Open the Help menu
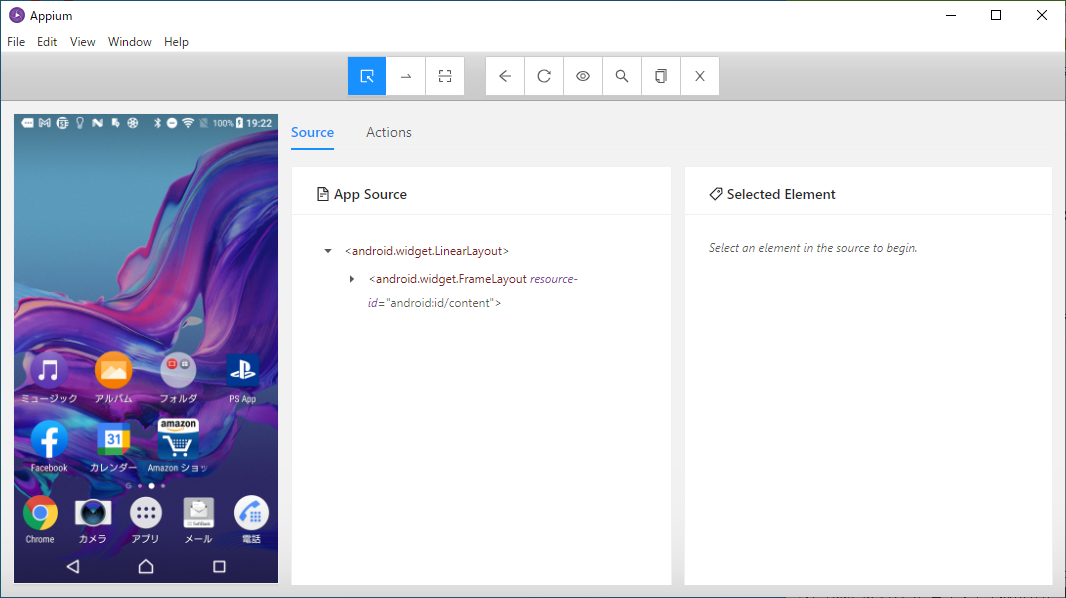The height and width of the screenshot is (598, 1066). click(176, 42)
